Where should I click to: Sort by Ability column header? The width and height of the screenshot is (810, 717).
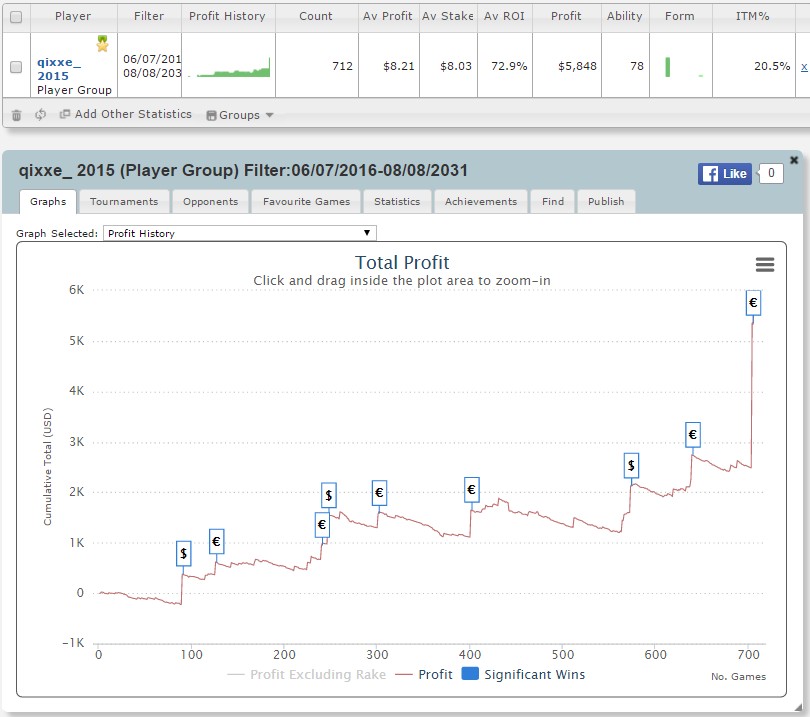(x=625, y=16)
